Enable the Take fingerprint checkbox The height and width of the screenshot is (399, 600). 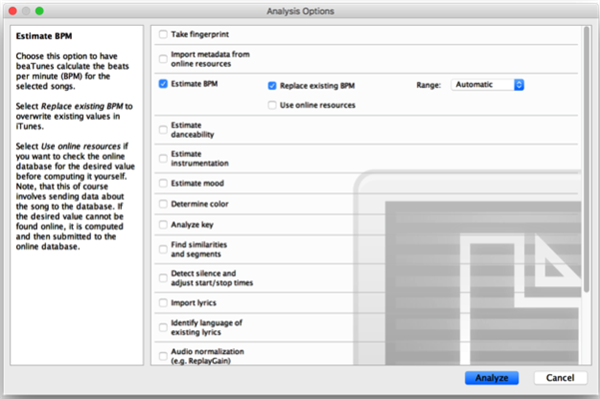(163, 34)
